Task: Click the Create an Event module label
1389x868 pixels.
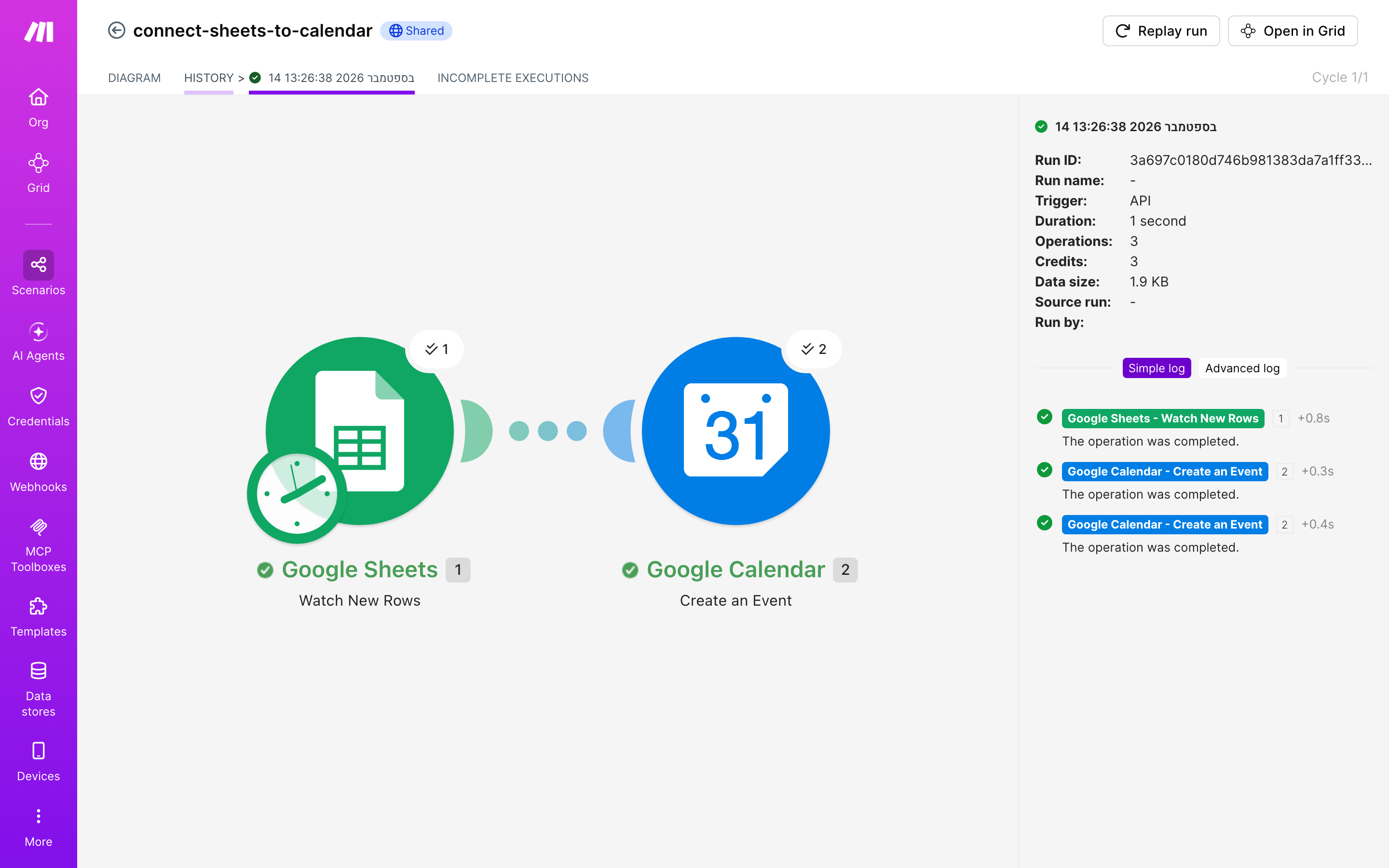Action: coord(736,600)
